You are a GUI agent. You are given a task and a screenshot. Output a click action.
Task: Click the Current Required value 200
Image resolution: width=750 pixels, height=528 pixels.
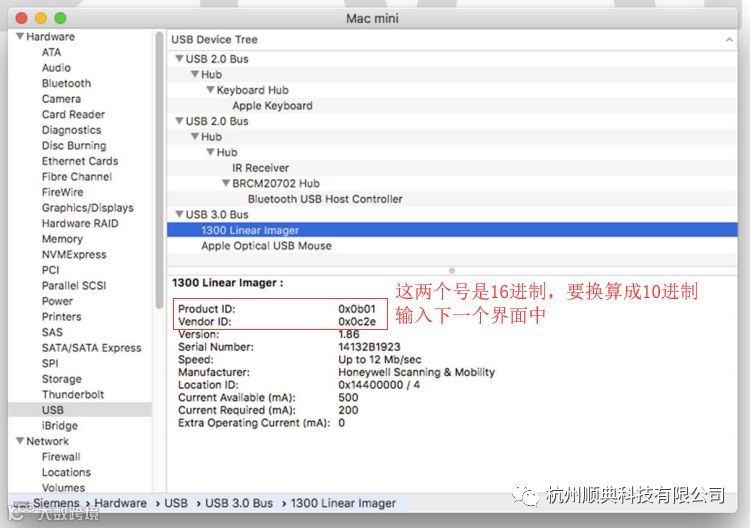click(348, 410)
